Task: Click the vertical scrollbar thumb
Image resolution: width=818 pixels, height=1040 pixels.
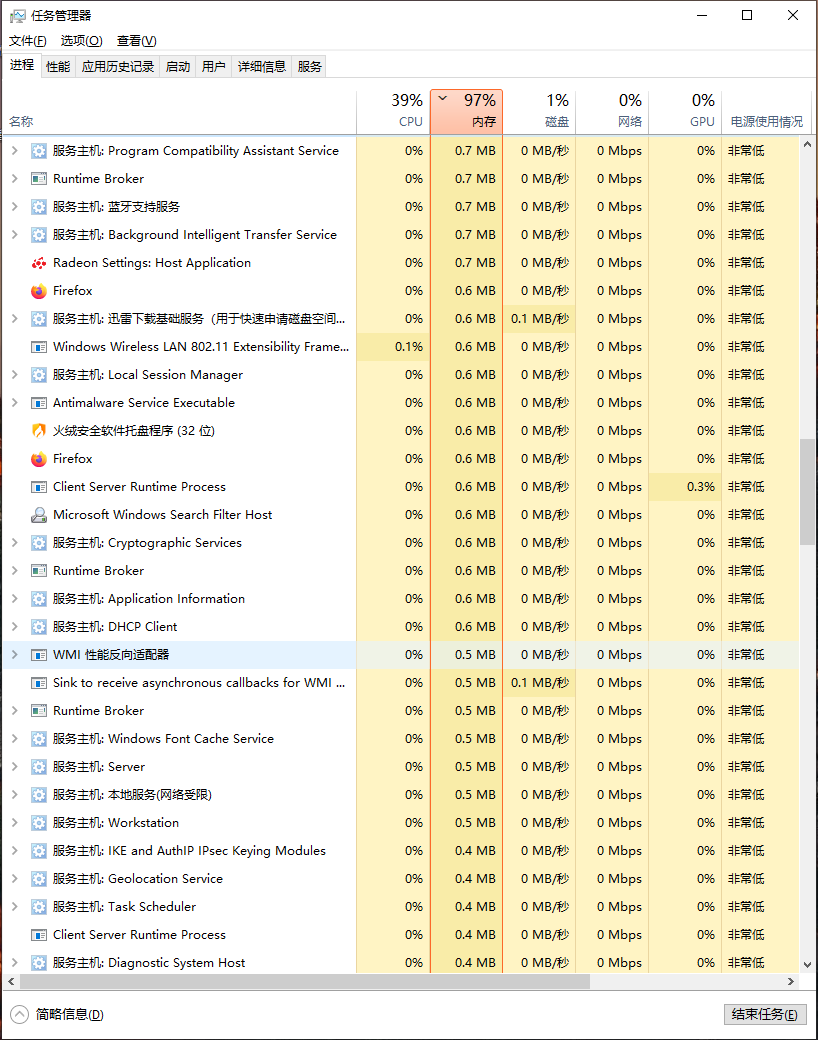Action: tap(808, 490)
